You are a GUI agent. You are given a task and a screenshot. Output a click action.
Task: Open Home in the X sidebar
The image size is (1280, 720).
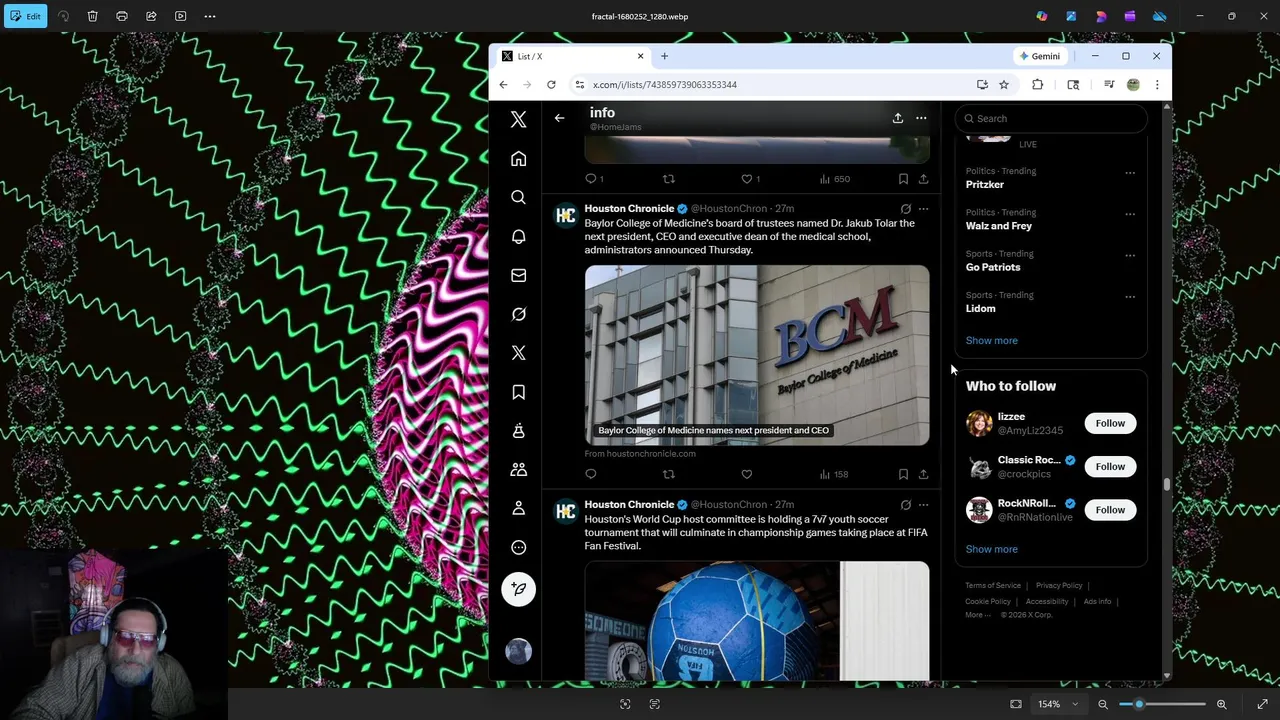[518, 159]
